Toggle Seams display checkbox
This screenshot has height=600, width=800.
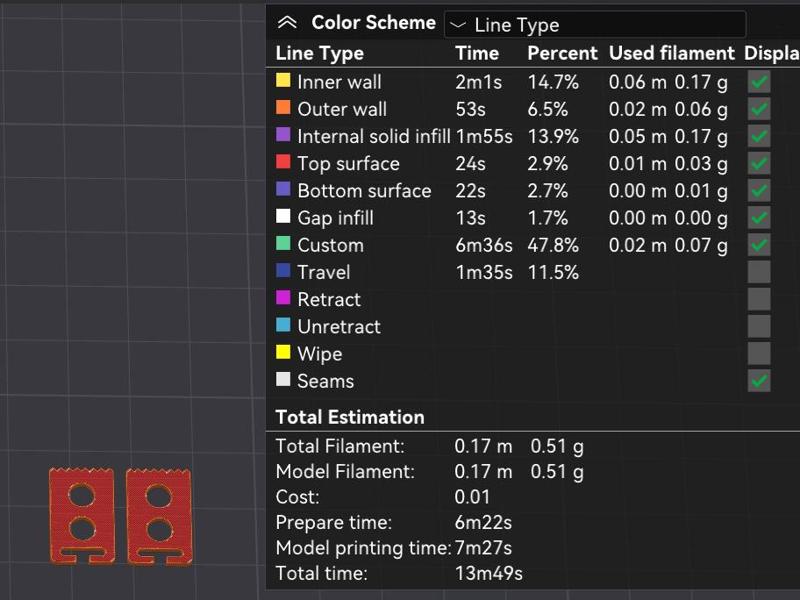[759, 381]
